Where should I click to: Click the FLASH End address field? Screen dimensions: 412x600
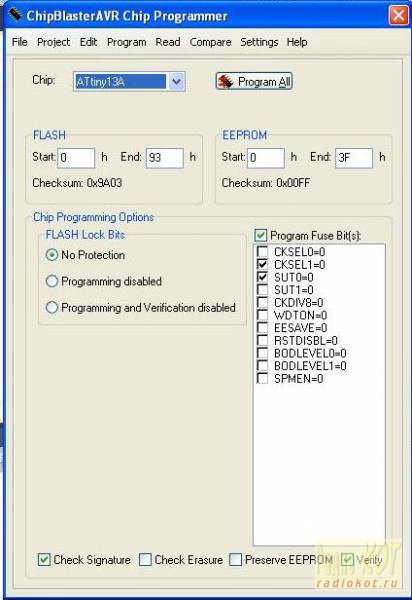164,158
